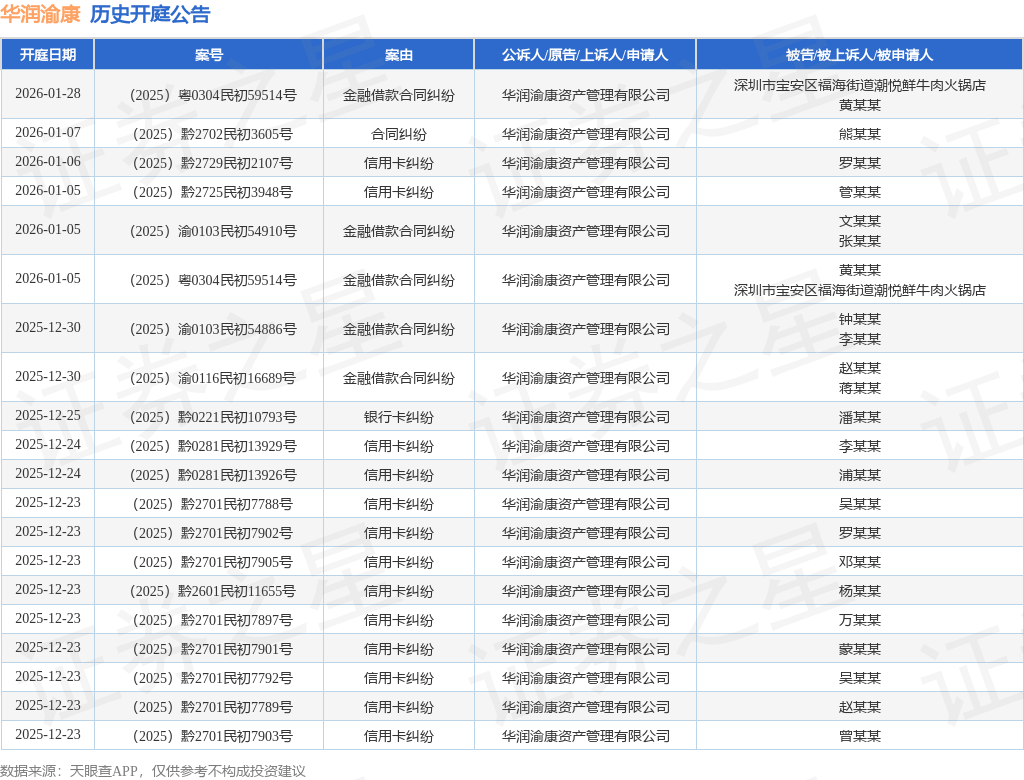
Task: Select the 案由 column header
Action: click(398, 55)
